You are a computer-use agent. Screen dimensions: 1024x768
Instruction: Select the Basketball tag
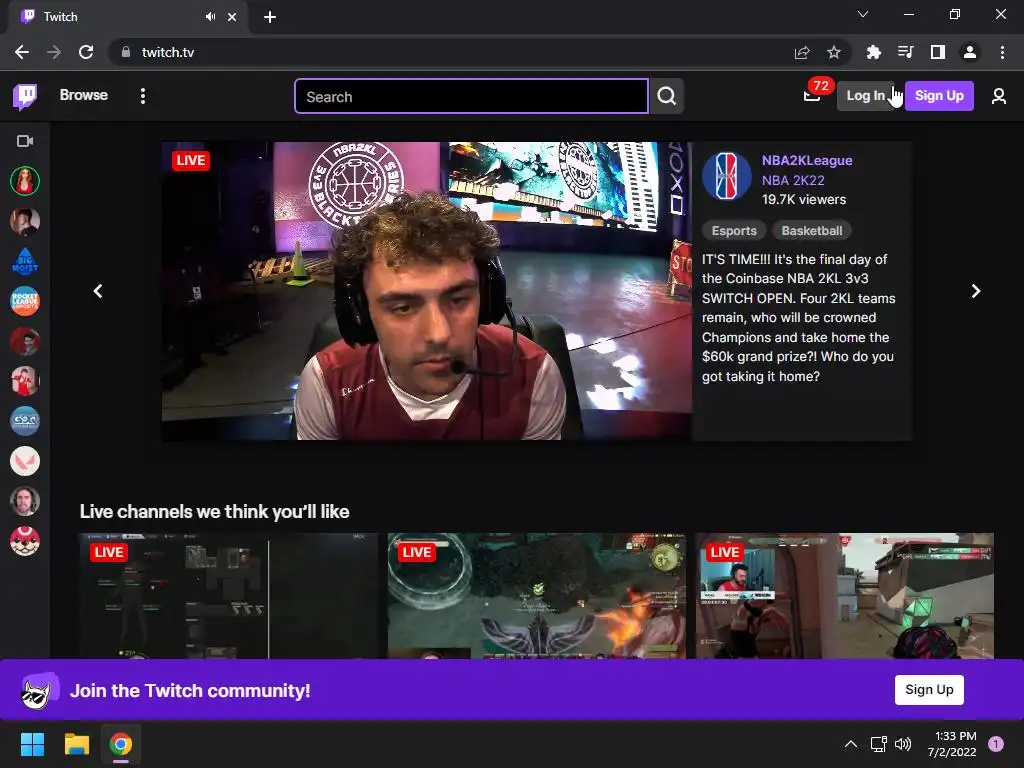812,231
